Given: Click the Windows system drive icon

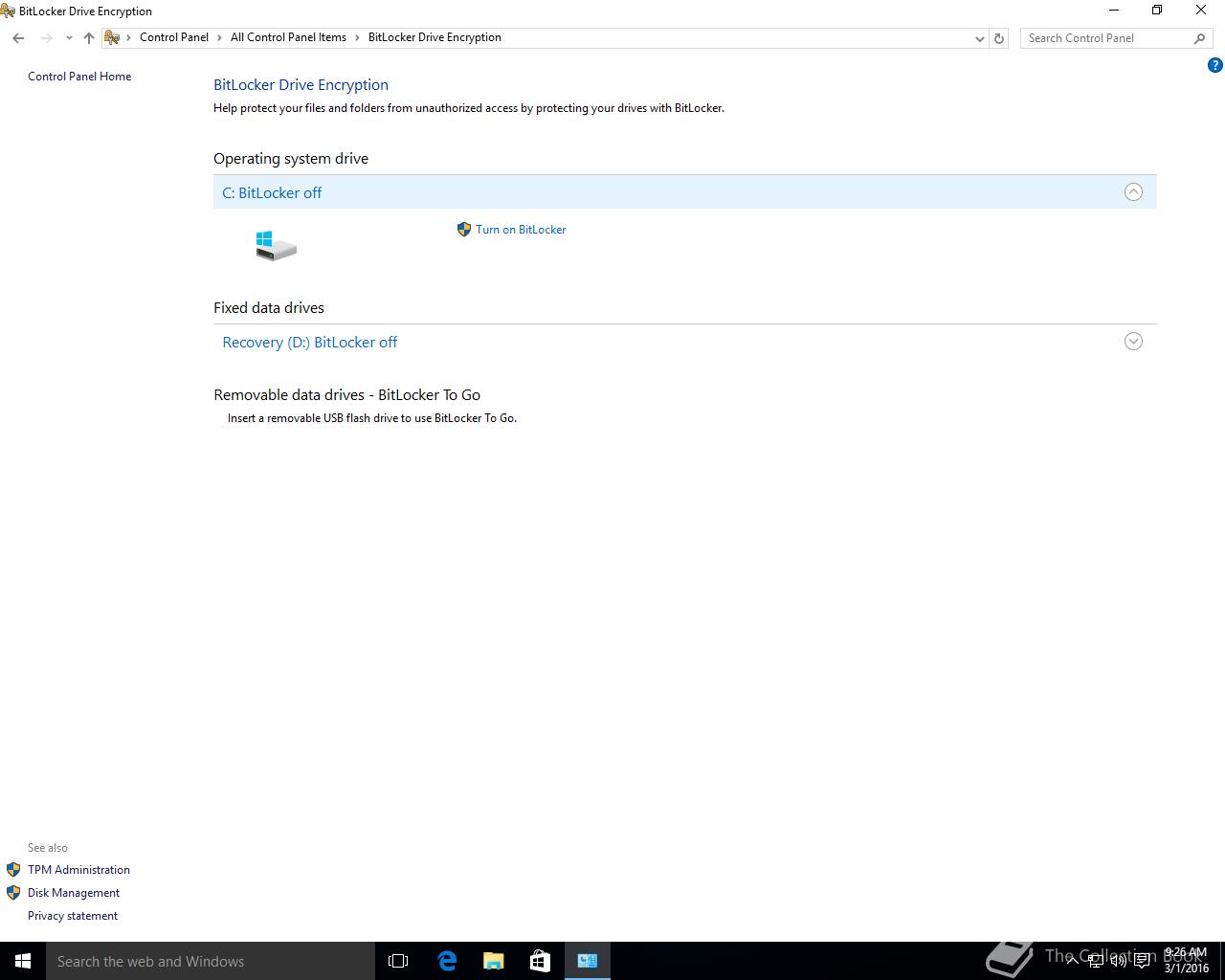Looking at the screenshot, I should (276, 245).
